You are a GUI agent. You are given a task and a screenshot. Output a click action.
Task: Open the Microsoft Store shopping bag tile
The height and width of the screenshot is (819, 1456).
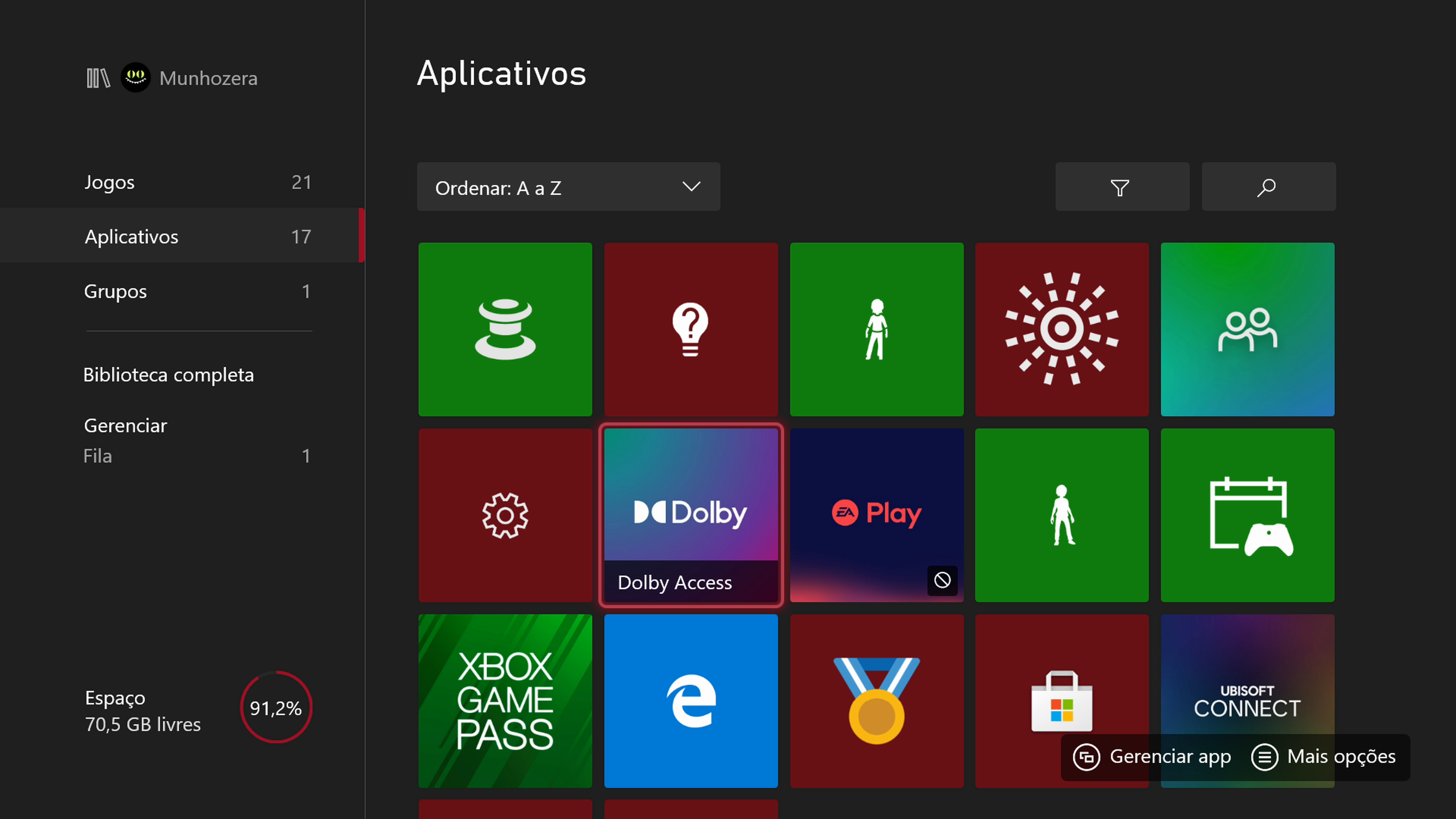1062,700
